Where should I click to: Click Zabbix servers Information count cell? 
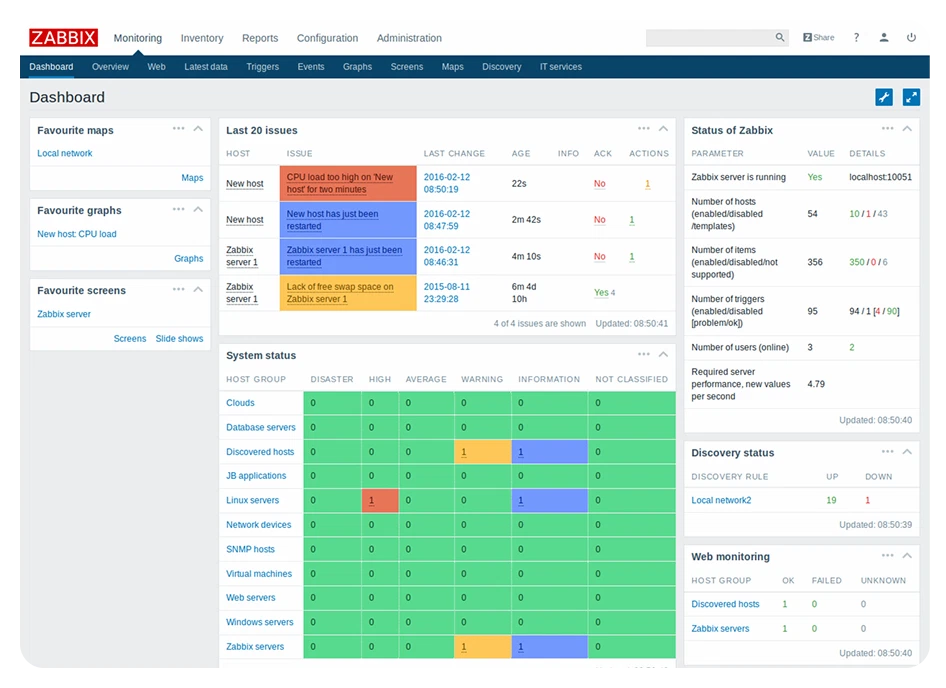(550, 647)
